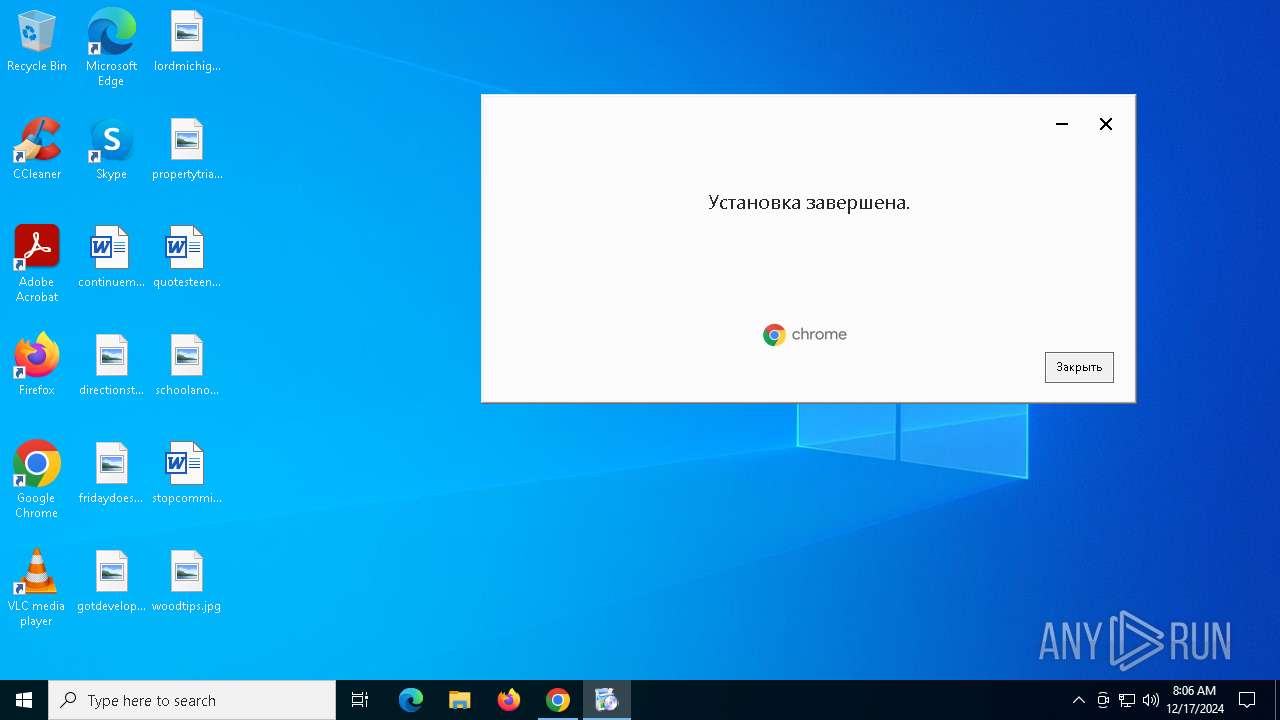
Task: Show hidden system tray icons
Action: coord(1078,700)
